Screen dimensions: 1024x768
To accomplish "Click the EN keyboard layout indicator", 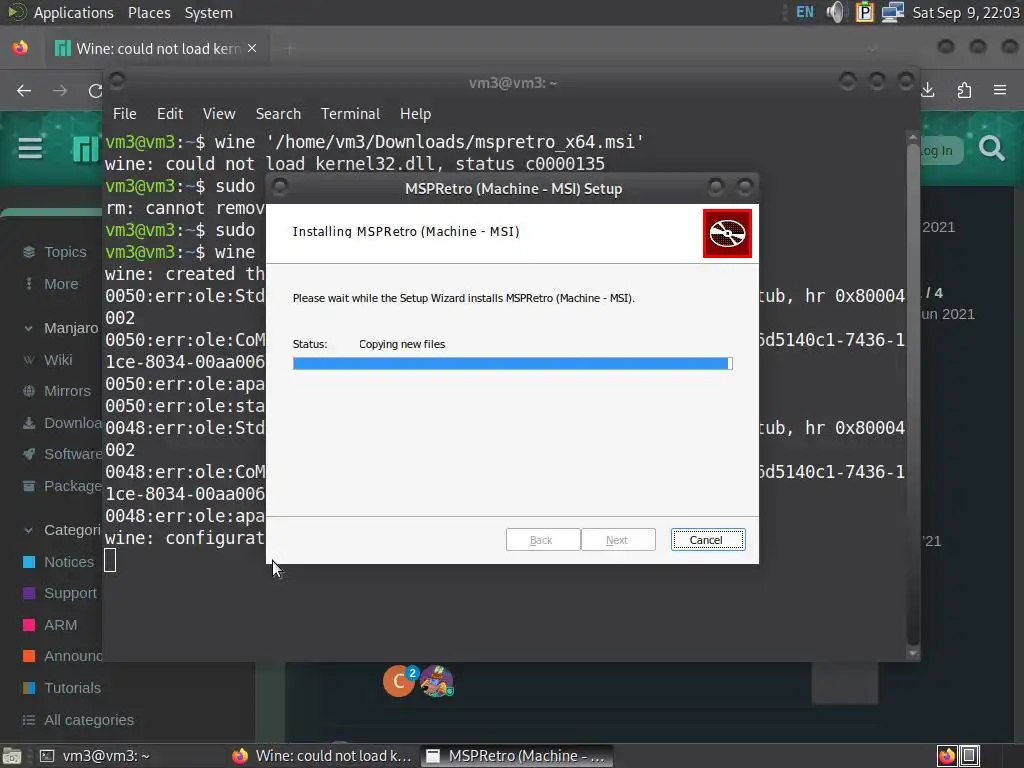I will click(805, 12).
